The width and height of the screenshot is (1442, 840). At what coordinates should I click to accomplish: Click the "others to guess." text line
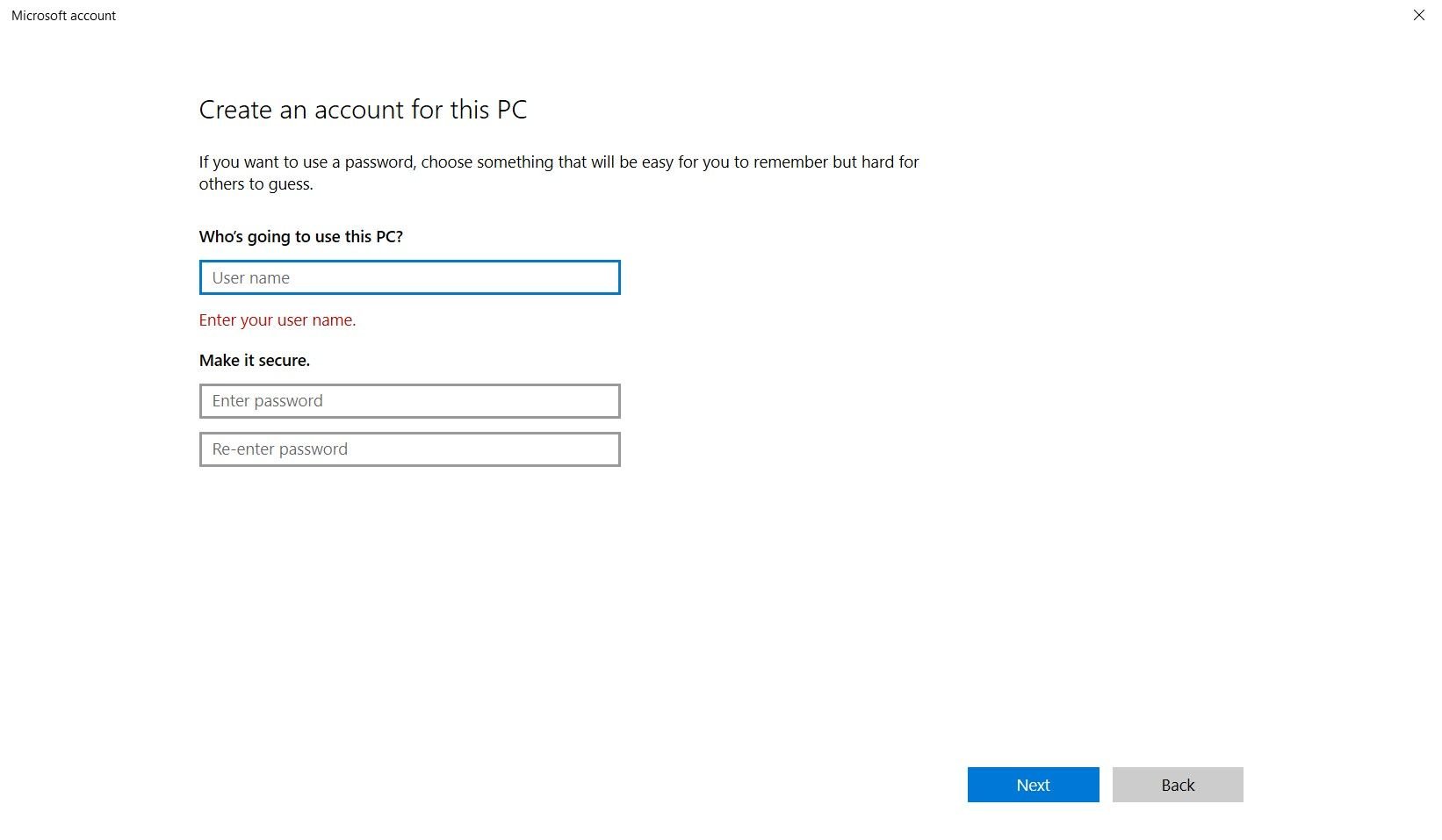(x=256, y=184)
